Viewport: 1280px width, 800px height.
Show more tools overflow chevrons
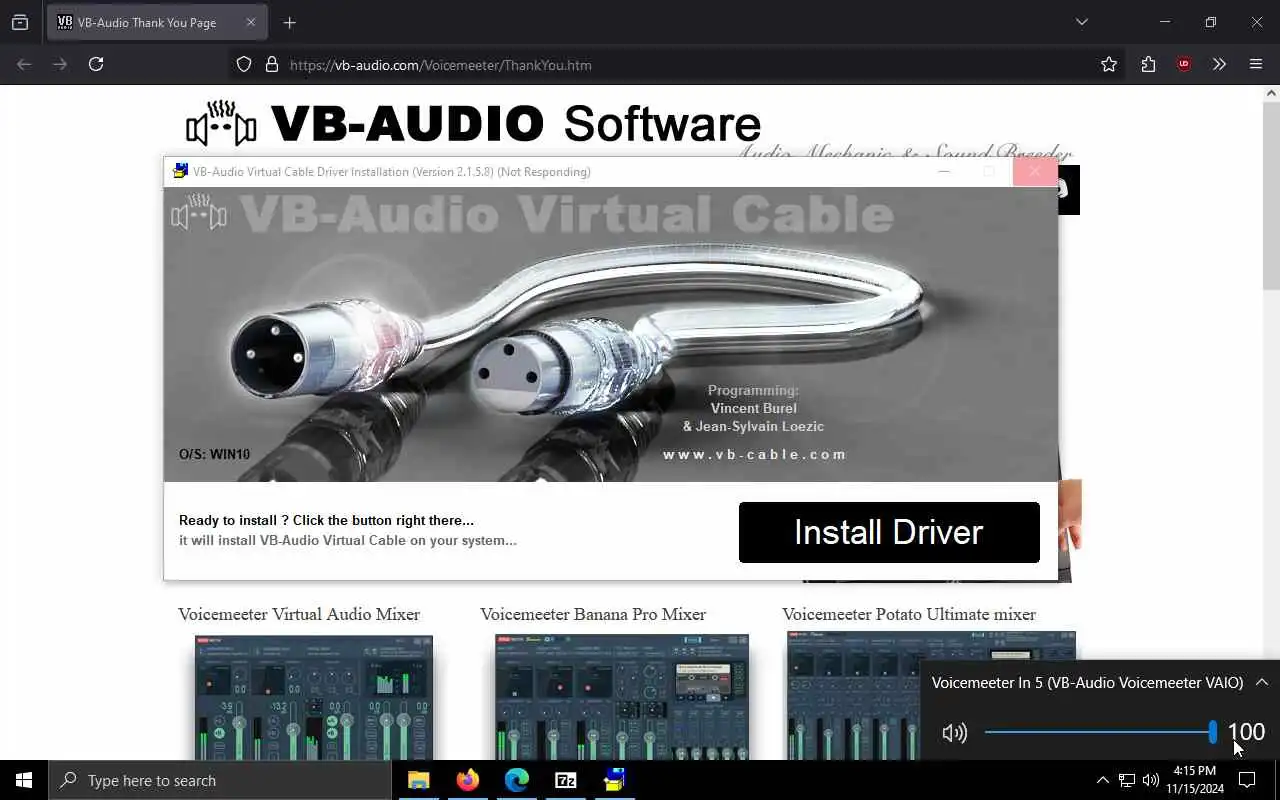point(1219,64)
